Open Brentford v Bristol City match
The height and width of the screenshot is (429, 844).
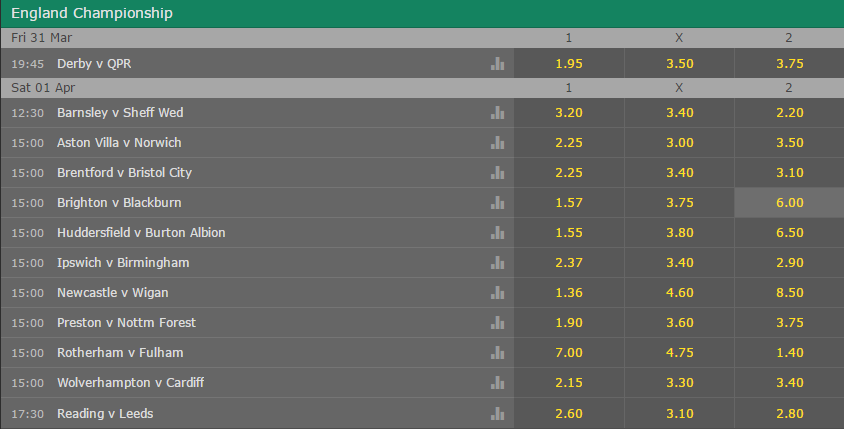pos(124,173)
